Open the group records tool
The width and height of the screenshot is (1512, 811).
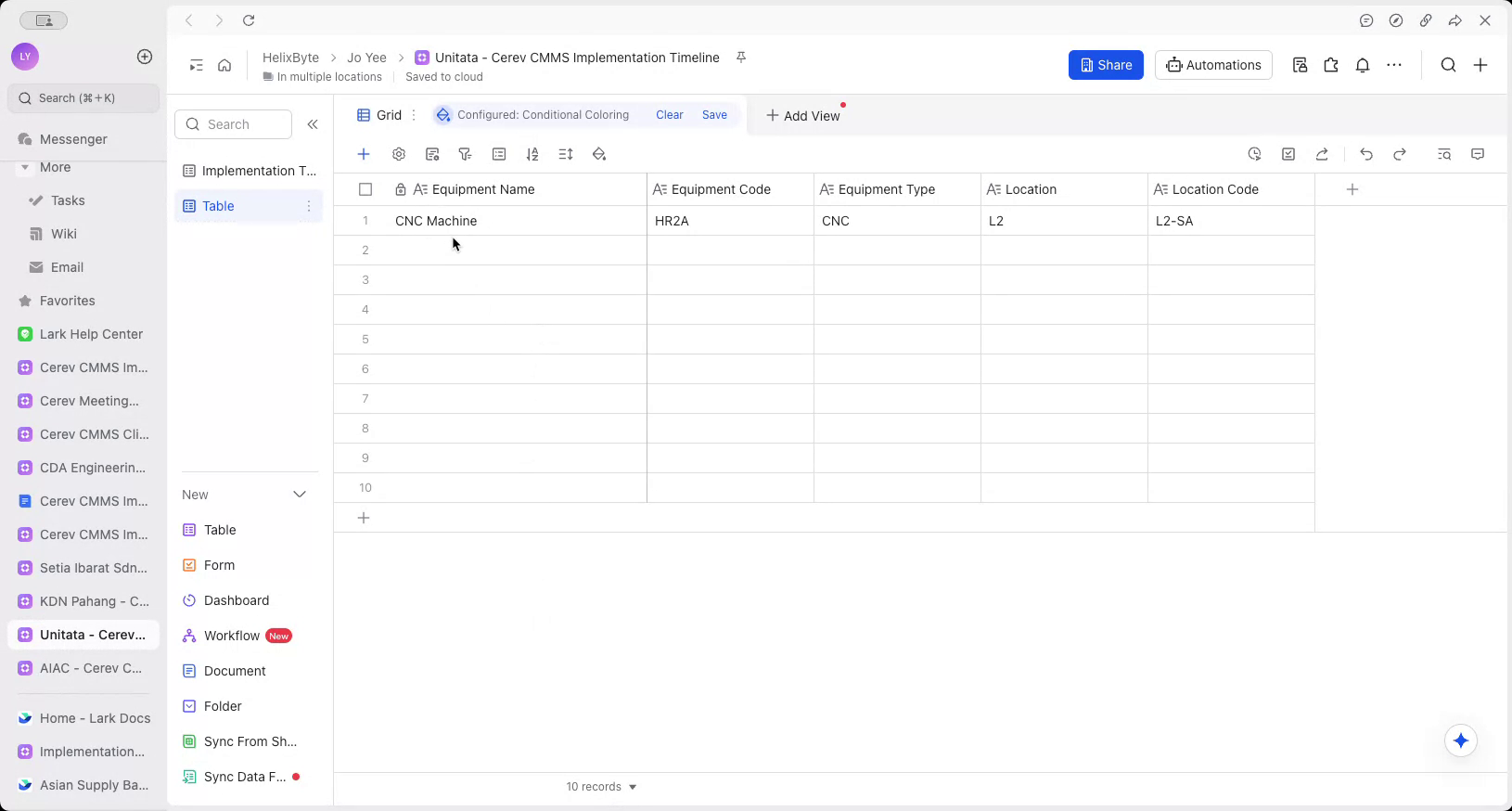tap(499, 154)
